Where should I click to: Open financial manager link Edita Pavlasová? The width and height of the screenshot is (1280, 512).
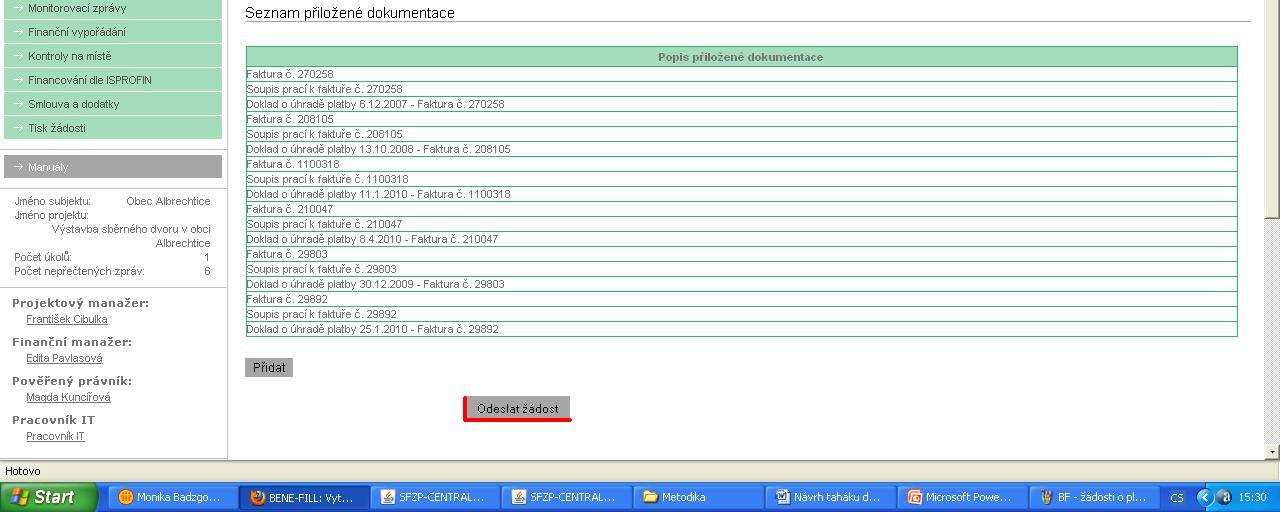tap(64, 358)
